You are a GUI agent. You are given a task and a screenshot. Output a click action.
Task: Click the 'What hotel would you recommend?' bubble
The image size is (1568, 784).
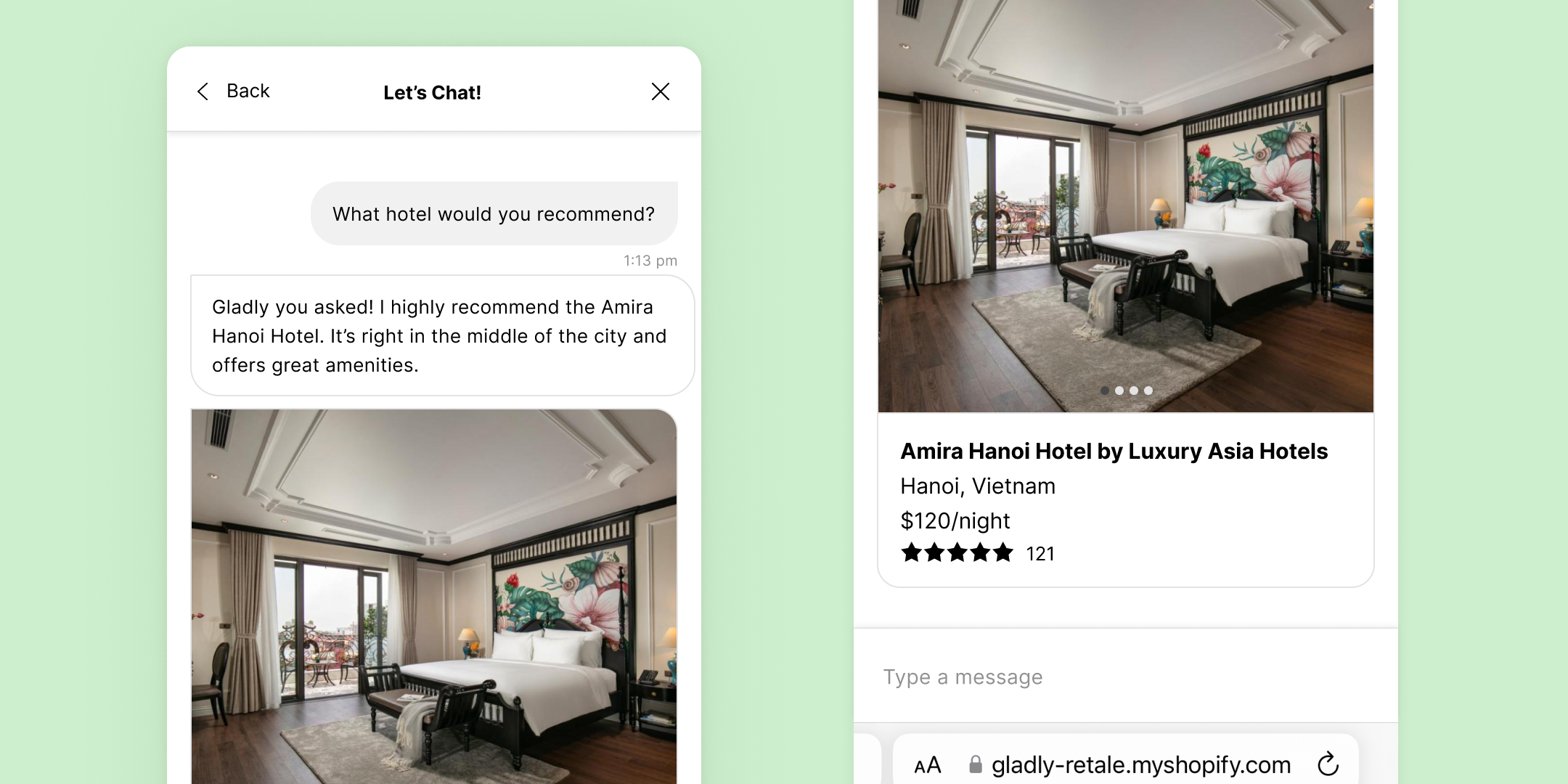coord(494,213)
